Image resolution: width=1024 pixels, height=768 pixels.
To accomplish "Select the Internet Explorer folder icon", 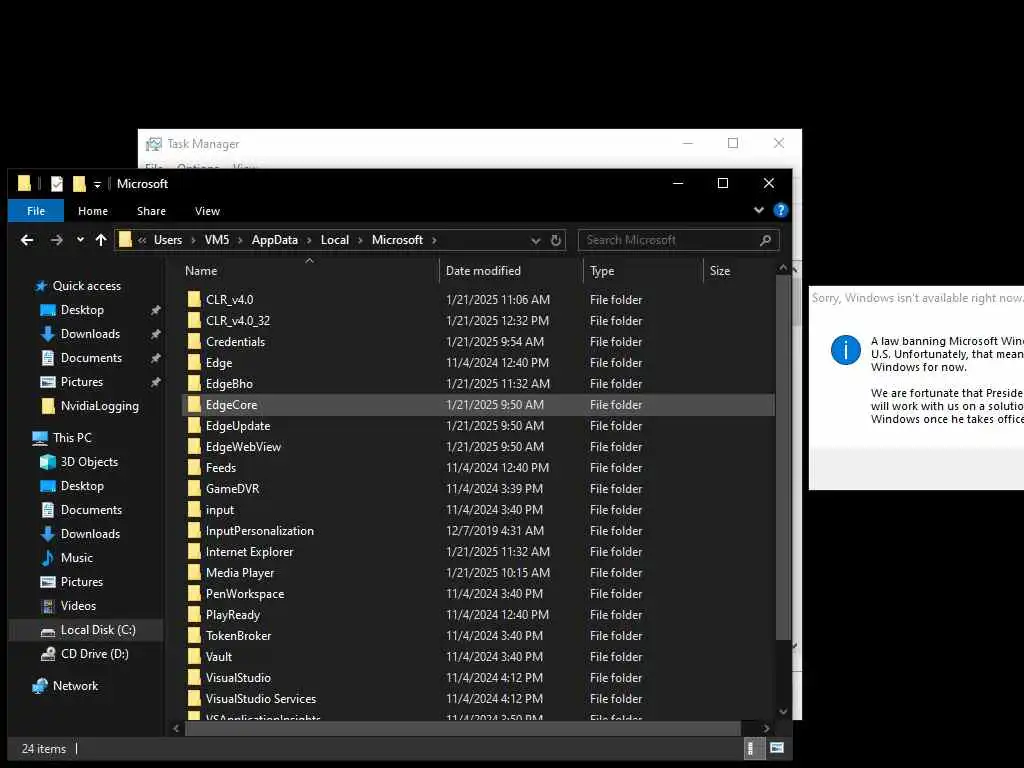I will pyautogui.click(x=194, y=552).
